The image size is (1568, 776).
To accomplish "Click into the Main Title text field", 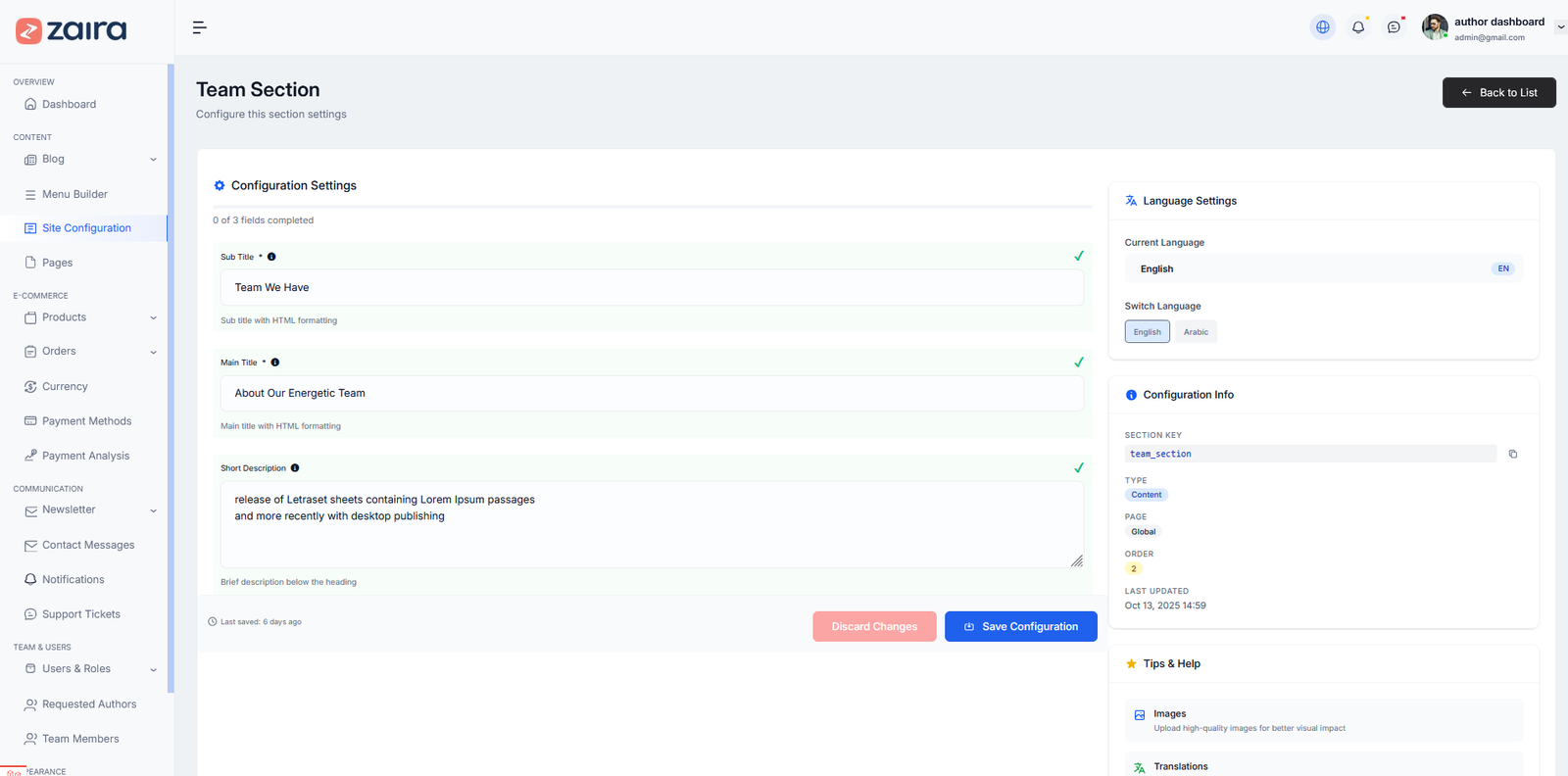I will pyautogui.click(x=652, y=393).
